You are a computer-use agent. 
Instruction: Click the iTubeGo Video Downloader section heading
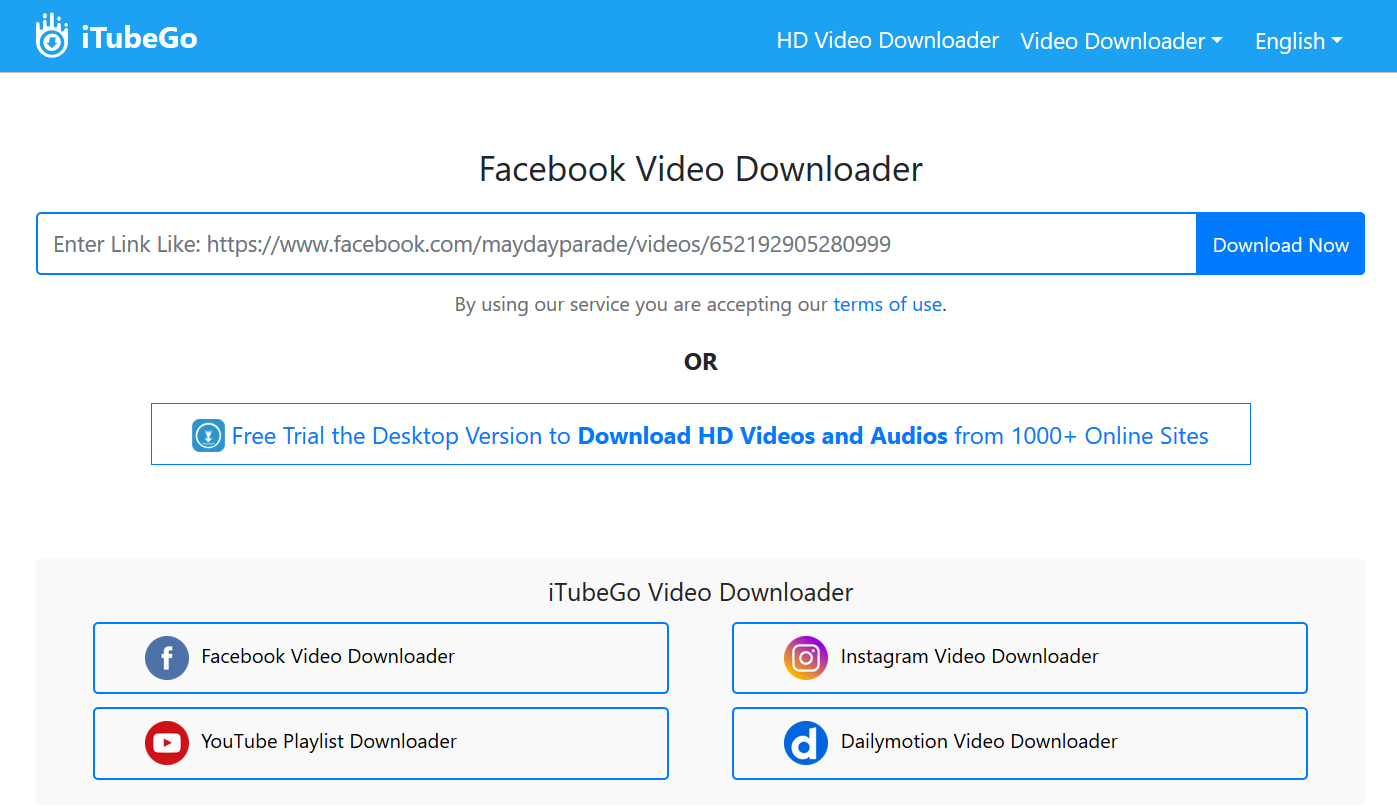pos(700,592)
